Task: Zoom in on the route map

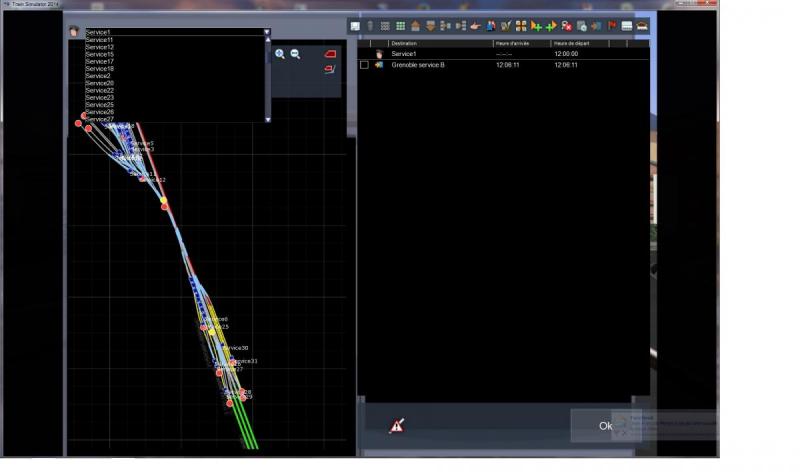Action: click(280, 54)
